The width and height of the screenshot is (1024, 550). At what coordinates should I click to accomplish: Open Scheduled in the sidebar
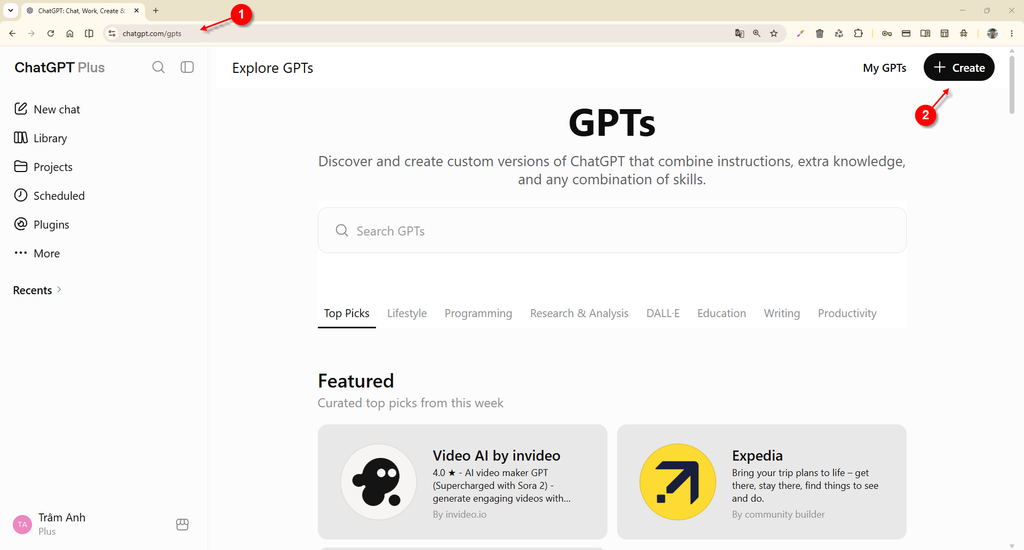pos(50,195)
